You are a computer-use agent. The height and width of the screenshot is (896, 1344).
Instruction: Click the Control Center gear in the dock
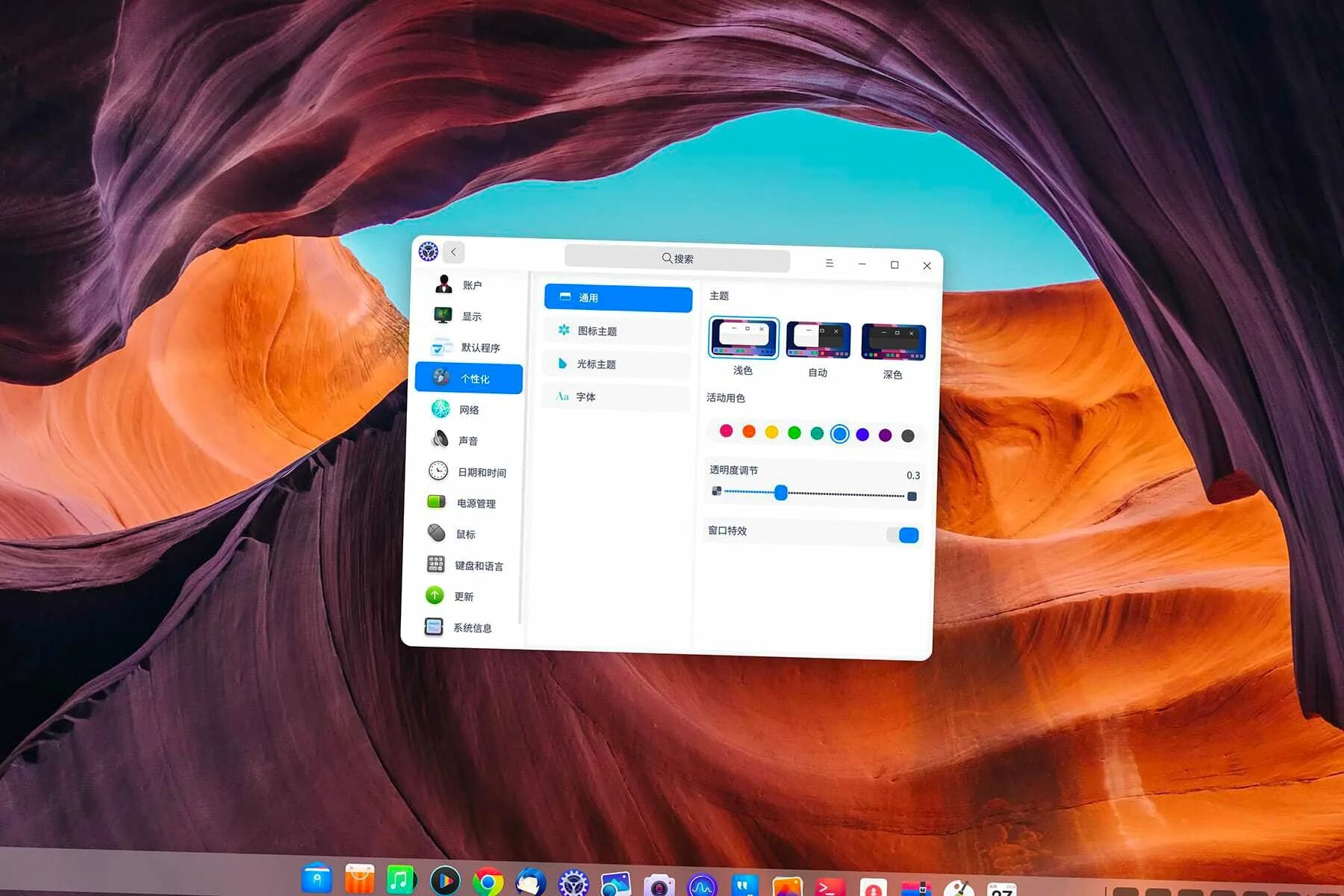pos(573,884)
